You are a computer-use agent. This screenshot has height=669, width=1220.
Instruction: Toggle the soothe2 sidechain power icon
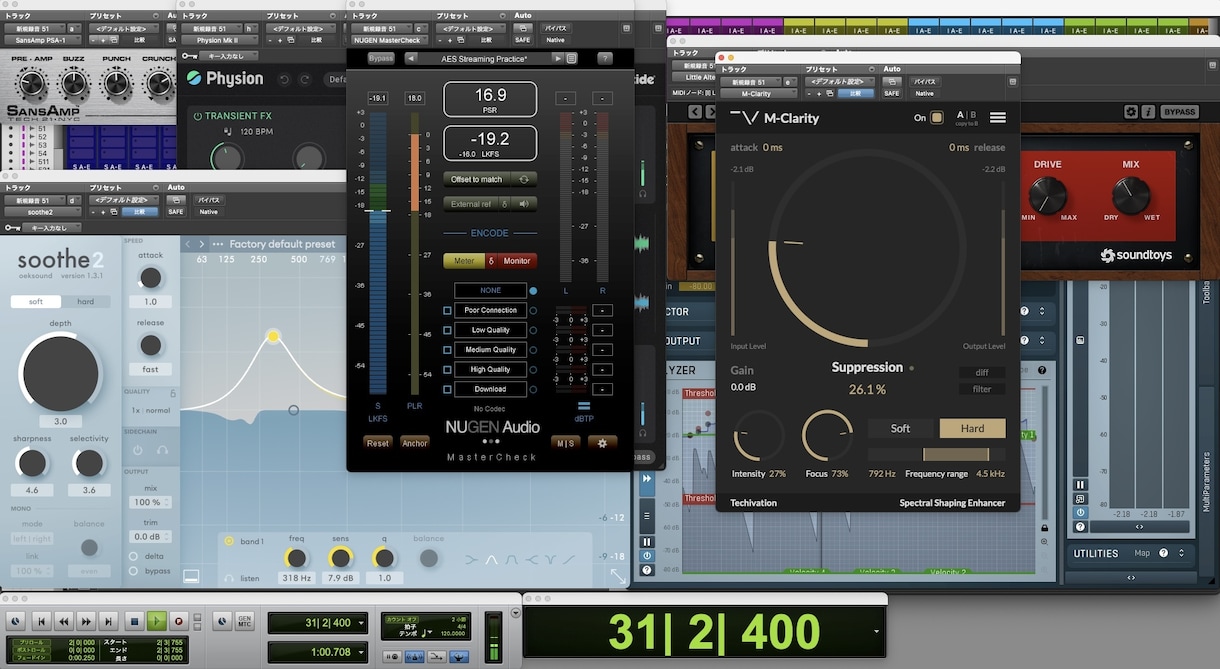click(x=138, y=450)
